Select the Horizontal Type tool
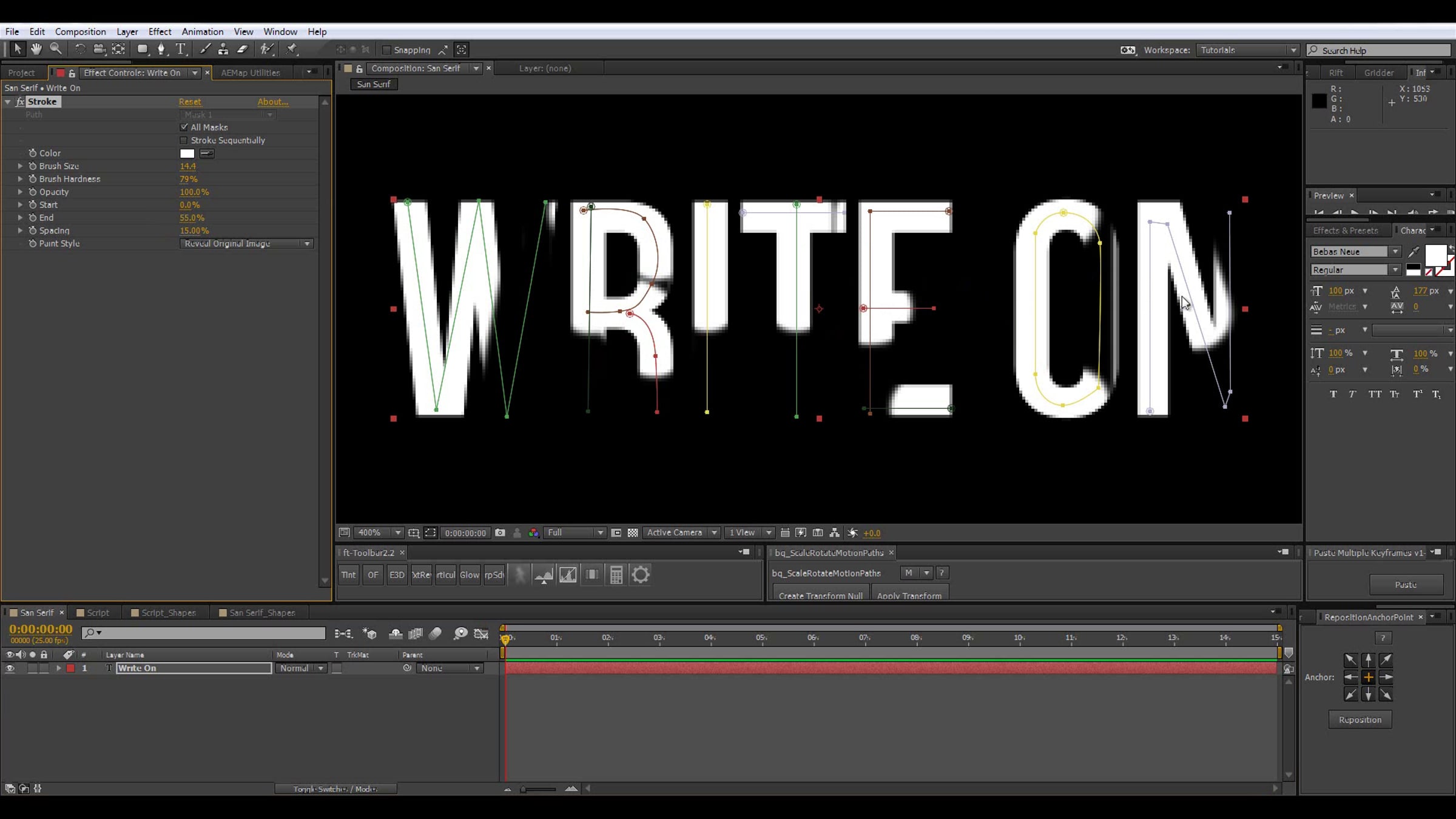This screenshot has width=1456, height=819. (181, 49)
